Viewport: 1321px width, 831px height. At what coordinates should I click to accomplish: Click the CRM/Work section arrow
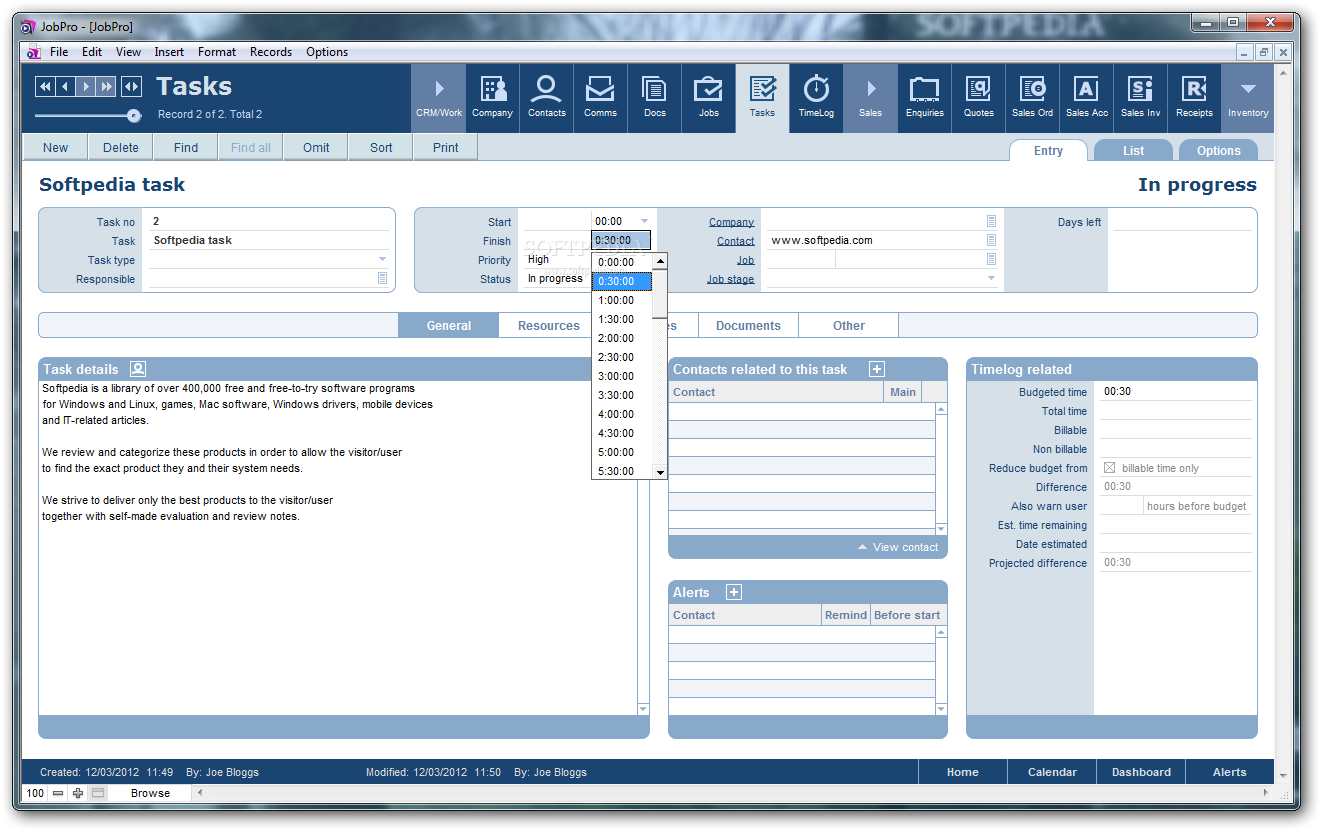439,97
